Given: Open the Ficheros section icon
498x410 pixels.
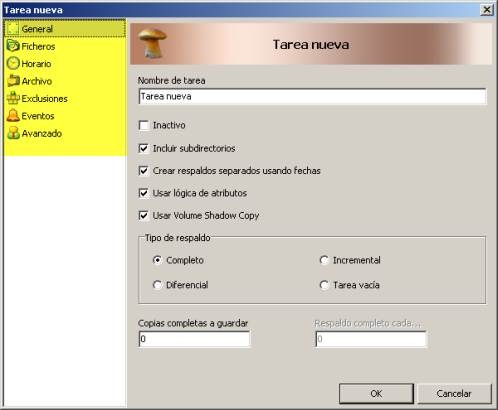Looking at the screenshot, I should pos(13,46).
